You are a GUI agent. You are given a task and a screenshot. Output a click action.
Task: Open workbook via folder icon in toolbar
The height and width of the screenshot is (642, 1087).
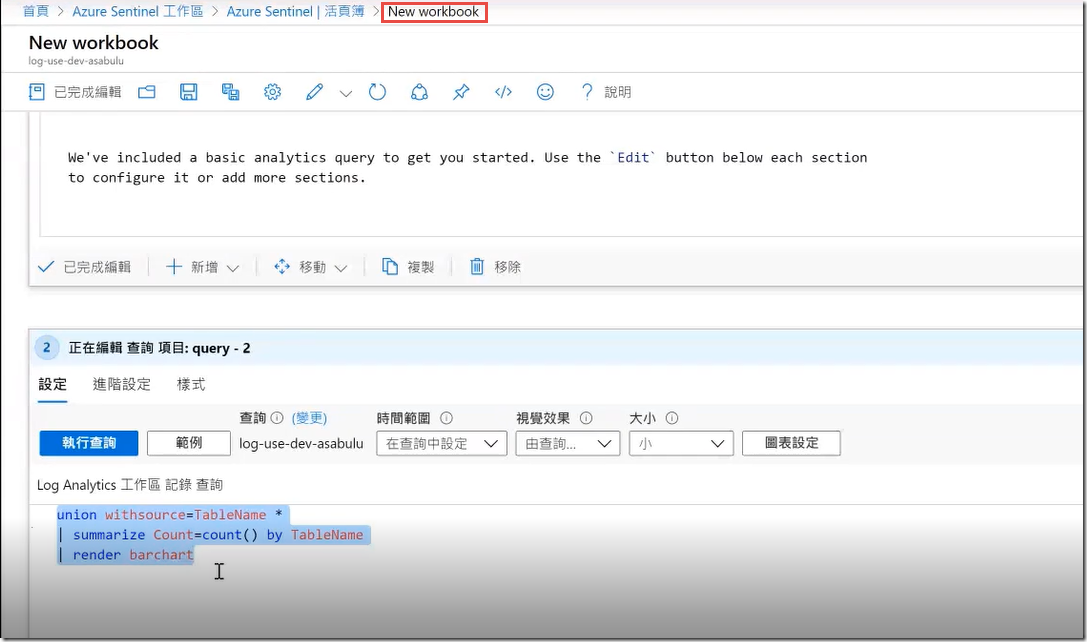[146, 92]
